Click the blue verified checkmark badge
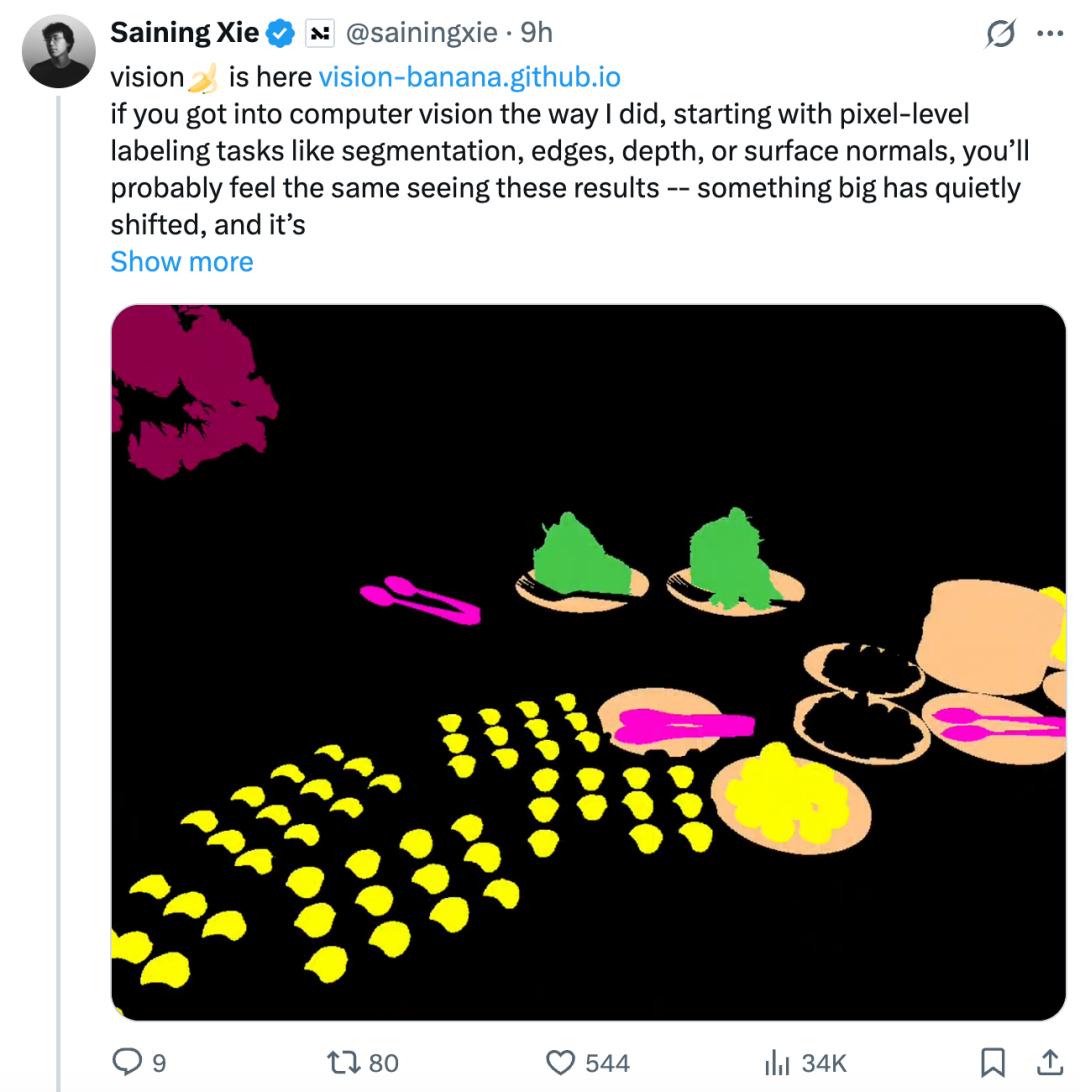 click(x=280, y=33)
